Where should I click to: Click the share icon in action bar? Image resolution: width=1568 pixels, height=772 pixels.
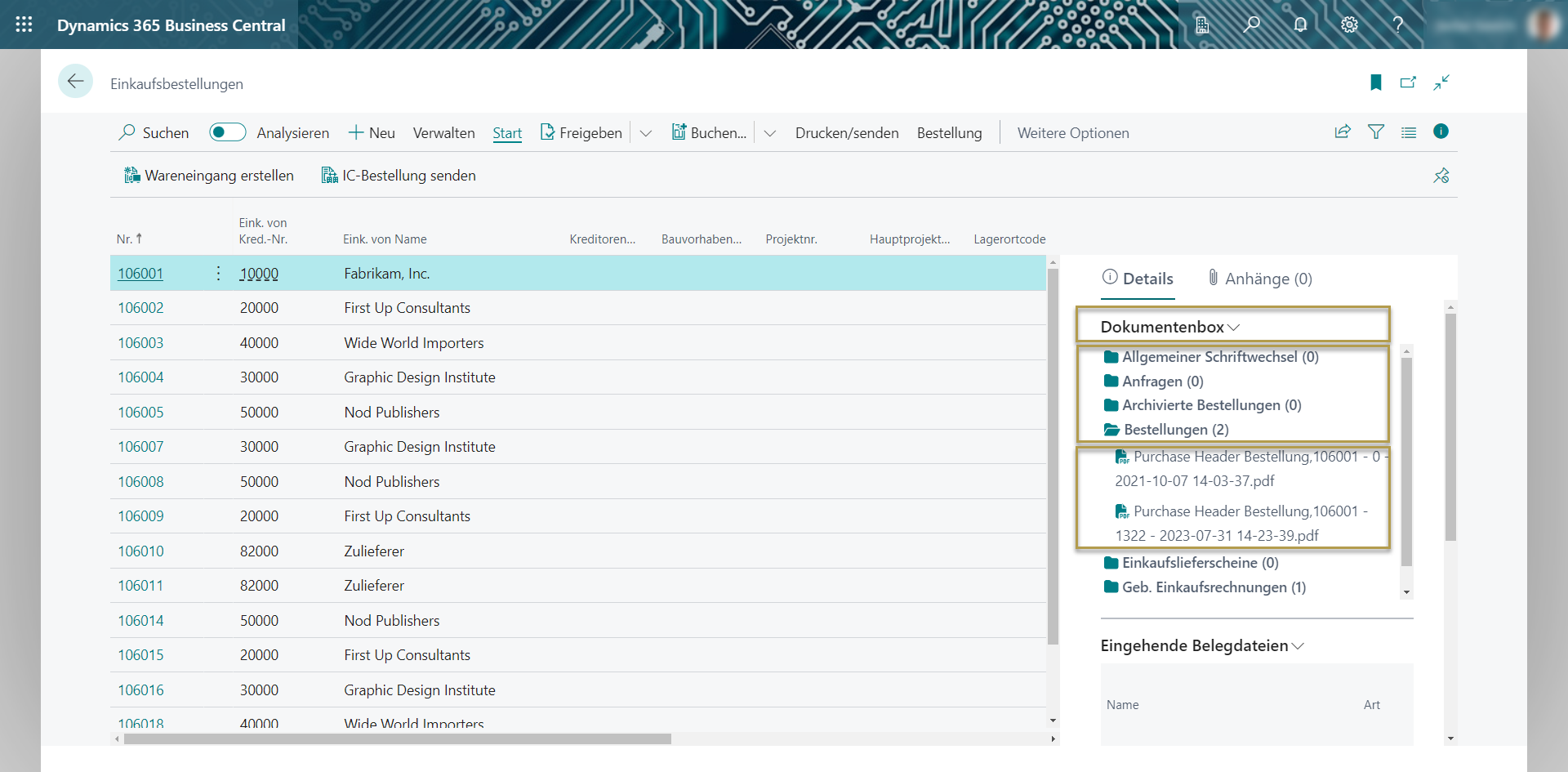pyautogui.click(x=1343, y=132)
